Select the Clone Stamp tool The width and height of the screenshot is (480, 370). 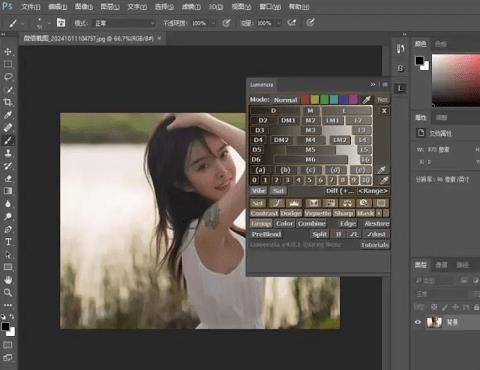(8, 153)
